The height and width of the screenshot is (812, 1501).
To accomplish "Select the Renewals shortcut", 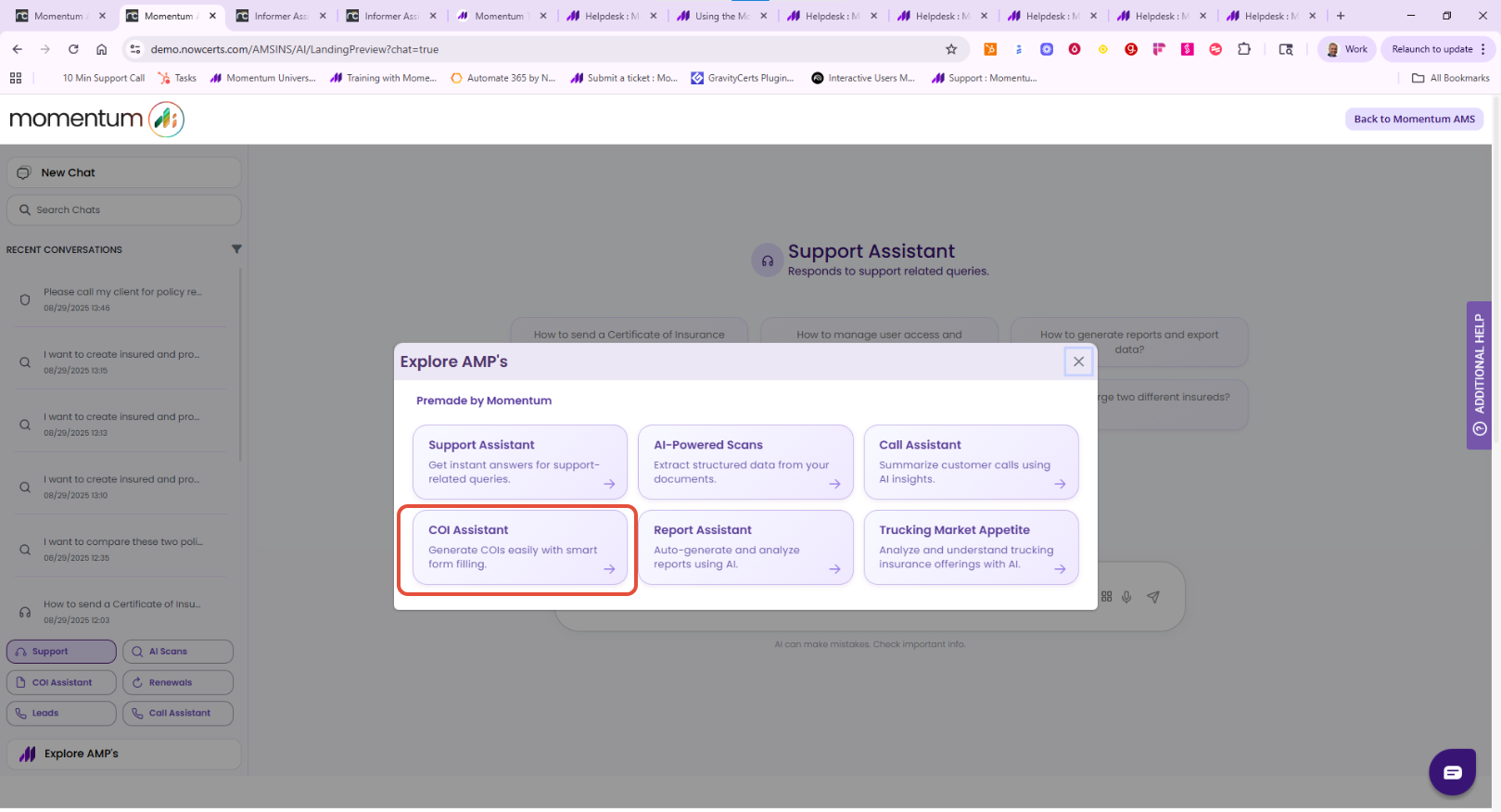I will tap(178, 682).
